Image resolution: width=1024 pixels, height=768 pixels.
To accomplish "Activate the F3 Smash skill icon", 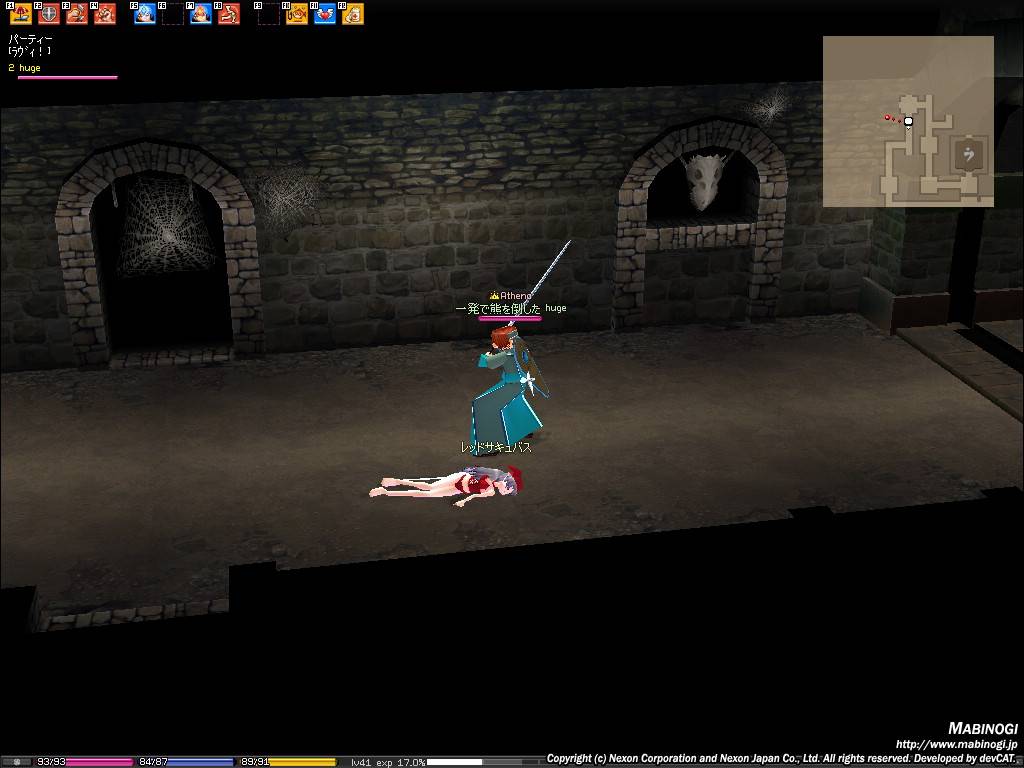I will pos(76,14).
